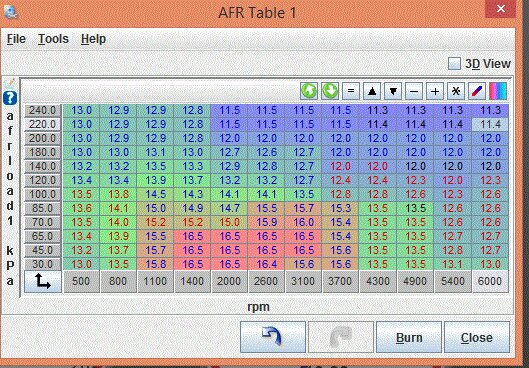The width and height of the screenshot is (529, 368).
Task: Select the 500 rpm bin
Action: tap(81, 281)
